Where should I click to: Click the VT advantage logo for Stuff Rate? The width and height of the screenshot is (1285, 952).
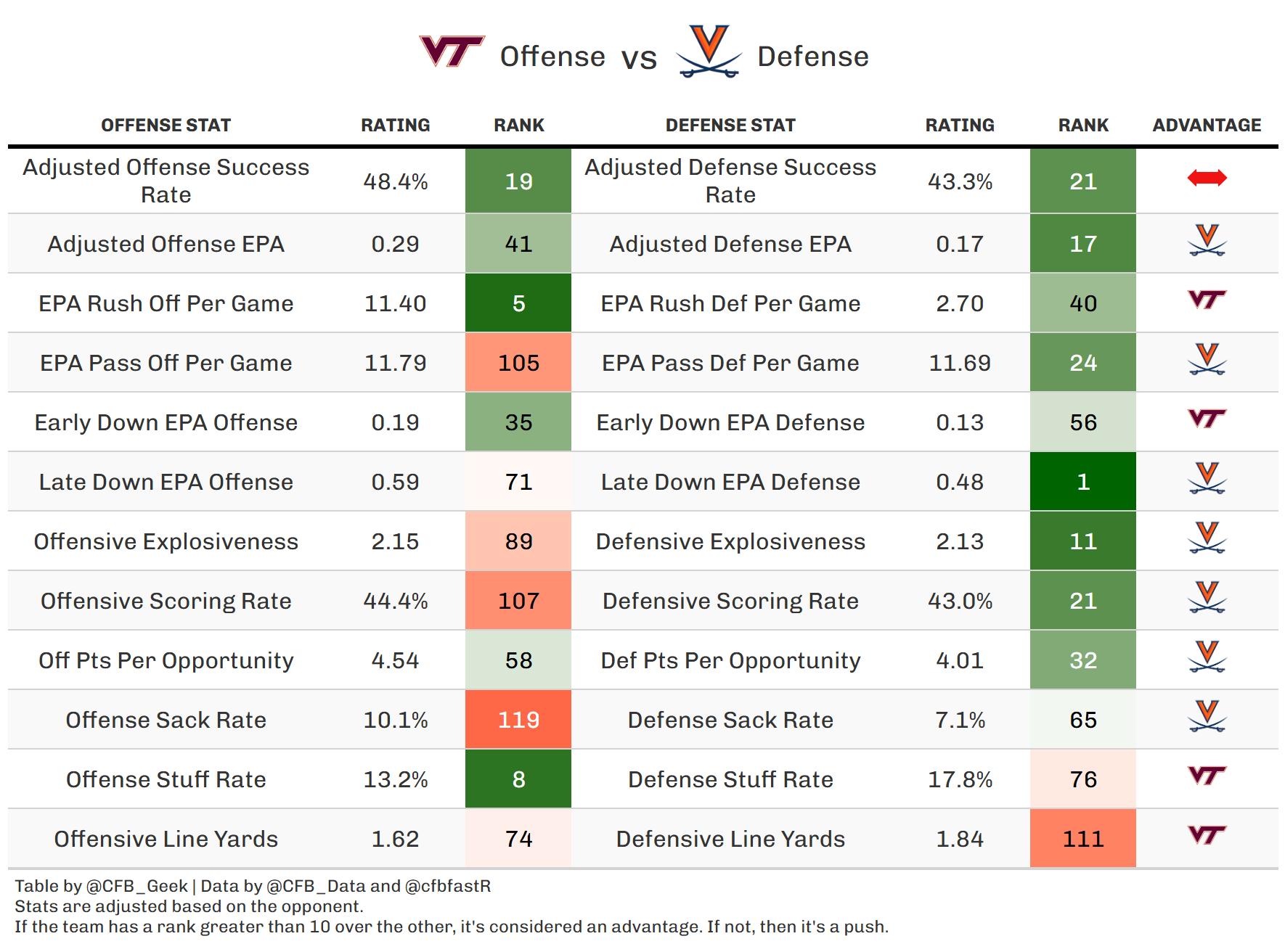[1207, 775]
